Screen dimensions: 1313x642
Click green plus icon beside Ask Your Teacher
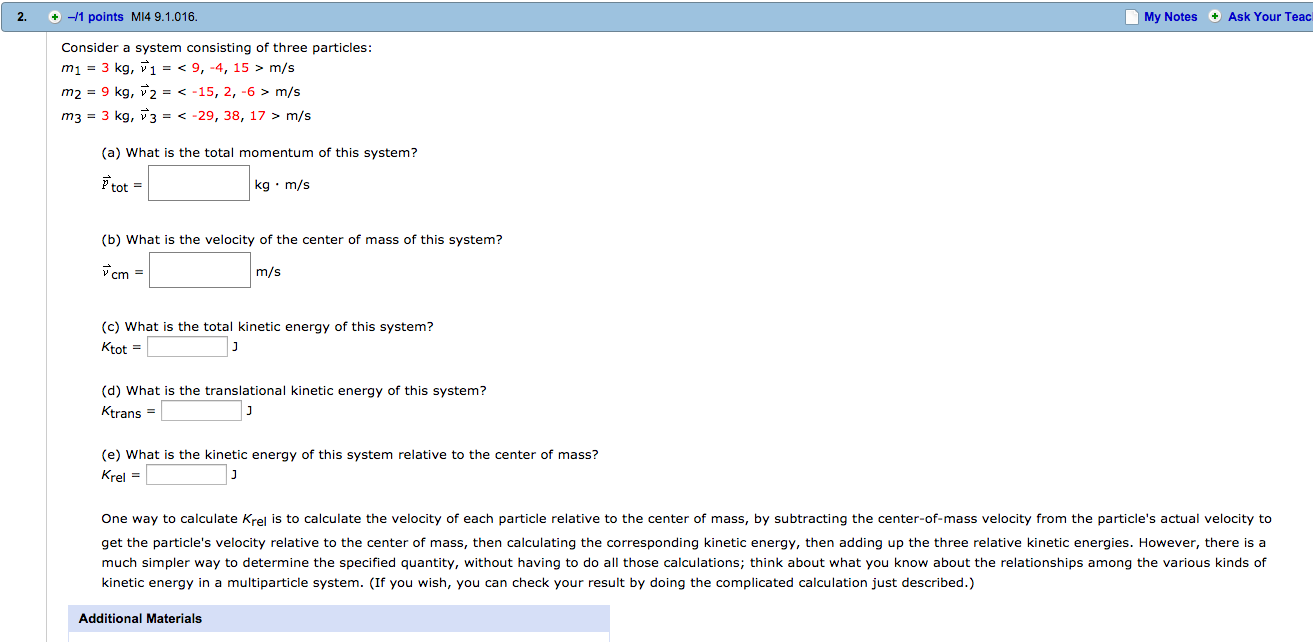(1214, 16)
